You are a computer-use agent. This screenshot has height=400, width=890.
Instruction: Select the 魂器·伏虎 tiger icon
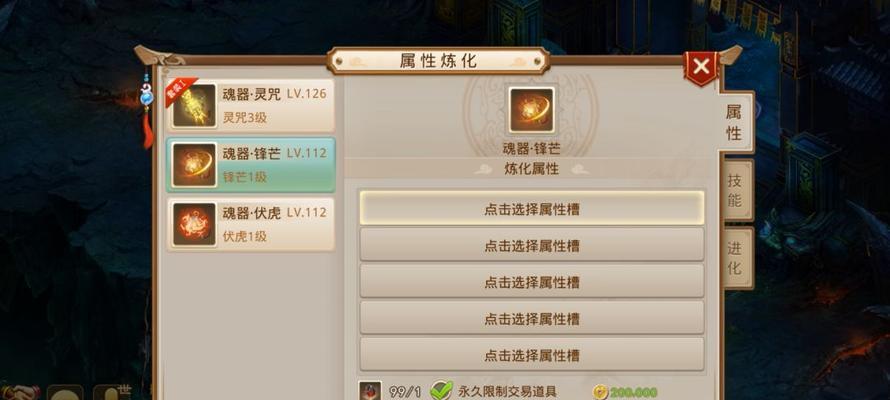[x=195, y=224]
